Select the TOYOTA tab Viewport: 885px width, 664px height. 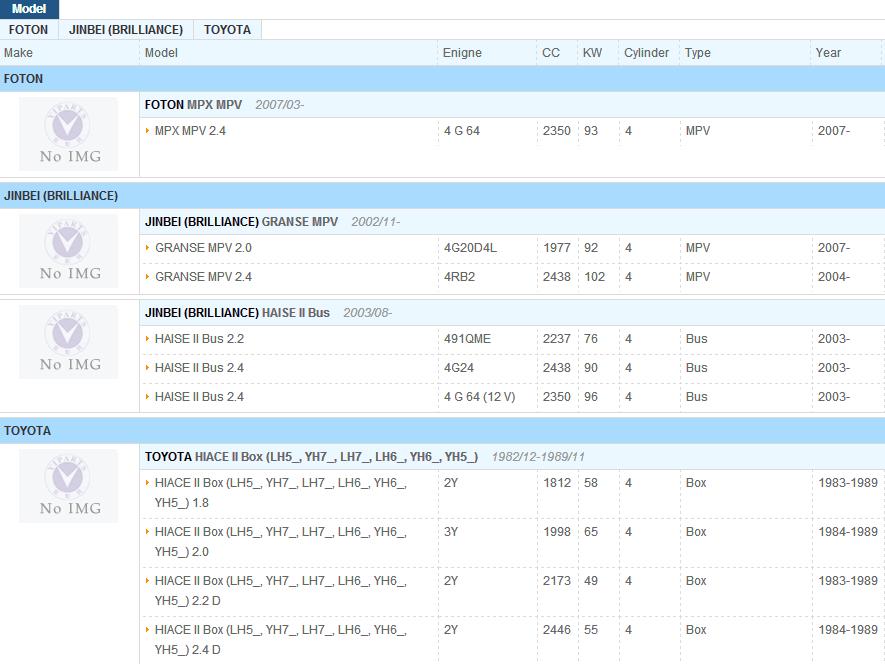tap(227, 30)
